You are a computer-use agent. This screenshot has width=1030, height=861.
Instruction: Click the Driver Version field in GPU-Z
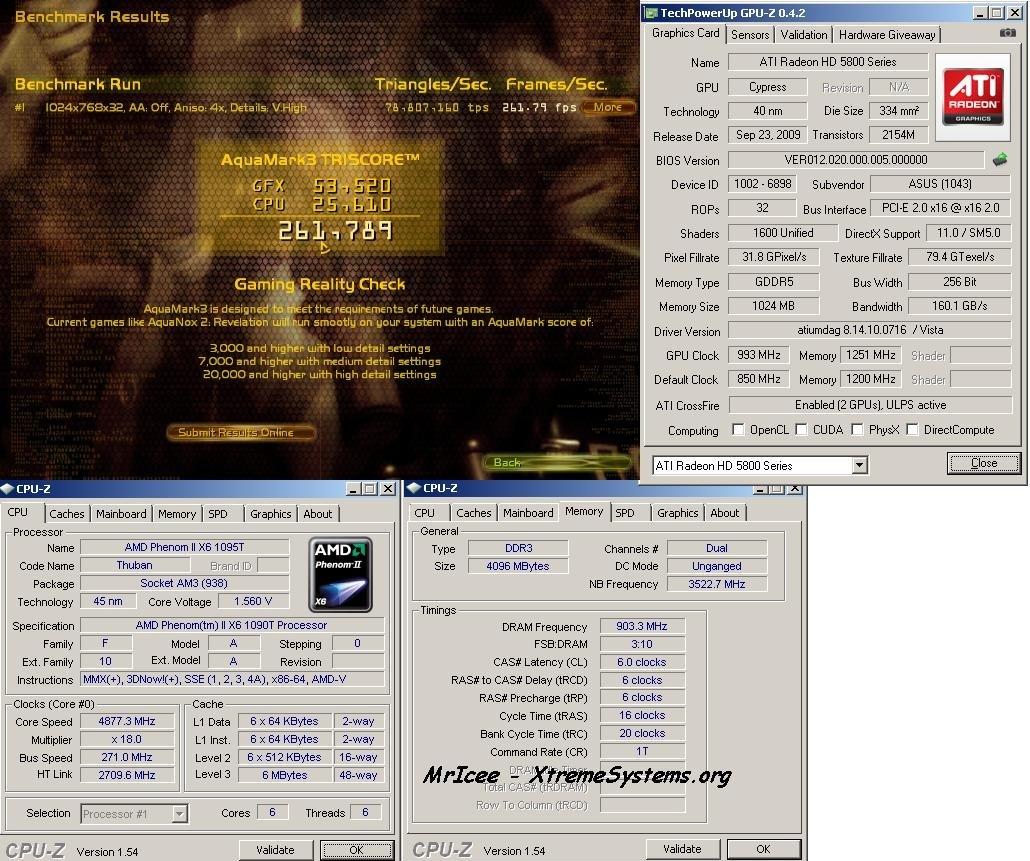(870, 330)
